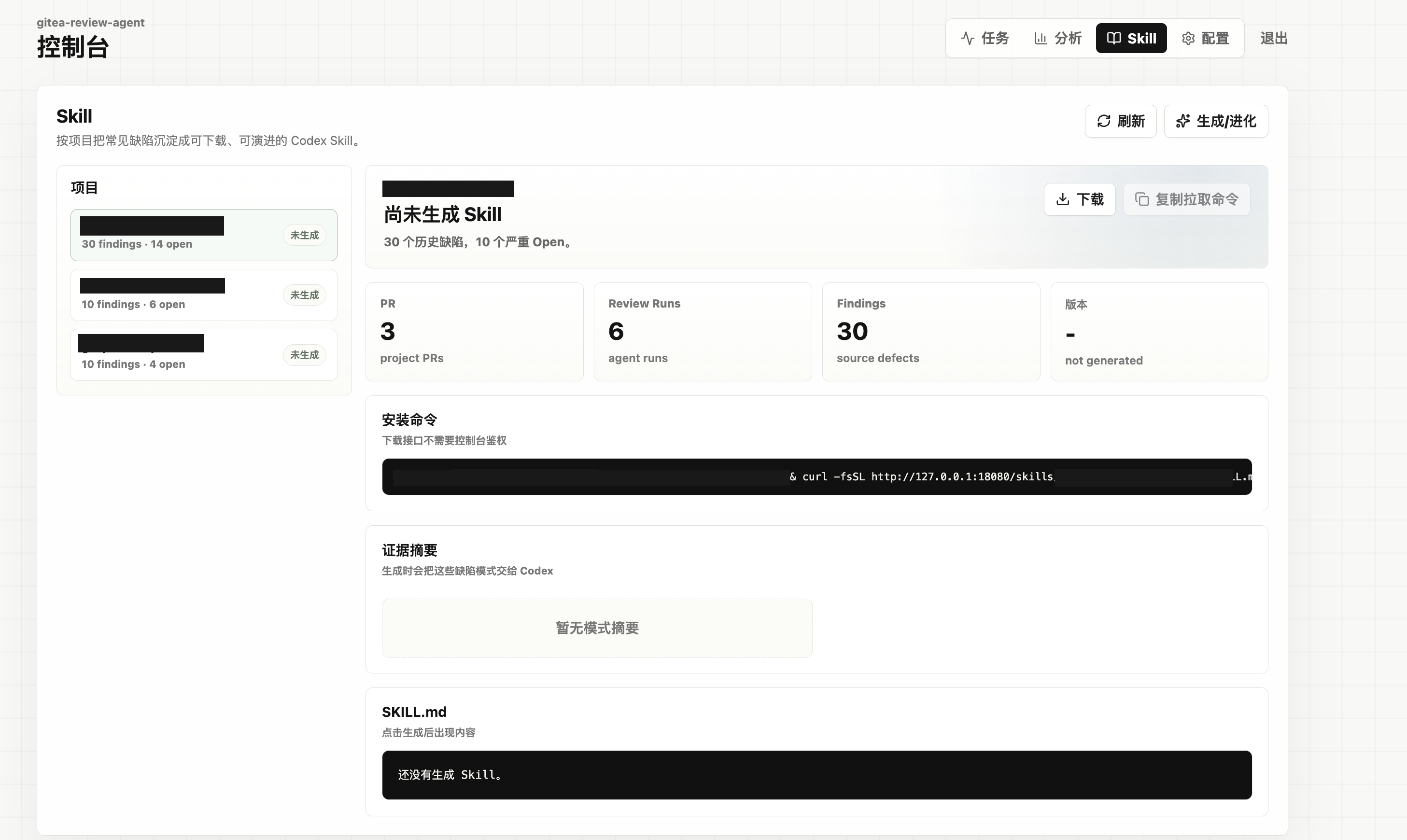Open the 任务 tab
The height and width of the screenshot is (840, 1407).
(x=985, y=38)
